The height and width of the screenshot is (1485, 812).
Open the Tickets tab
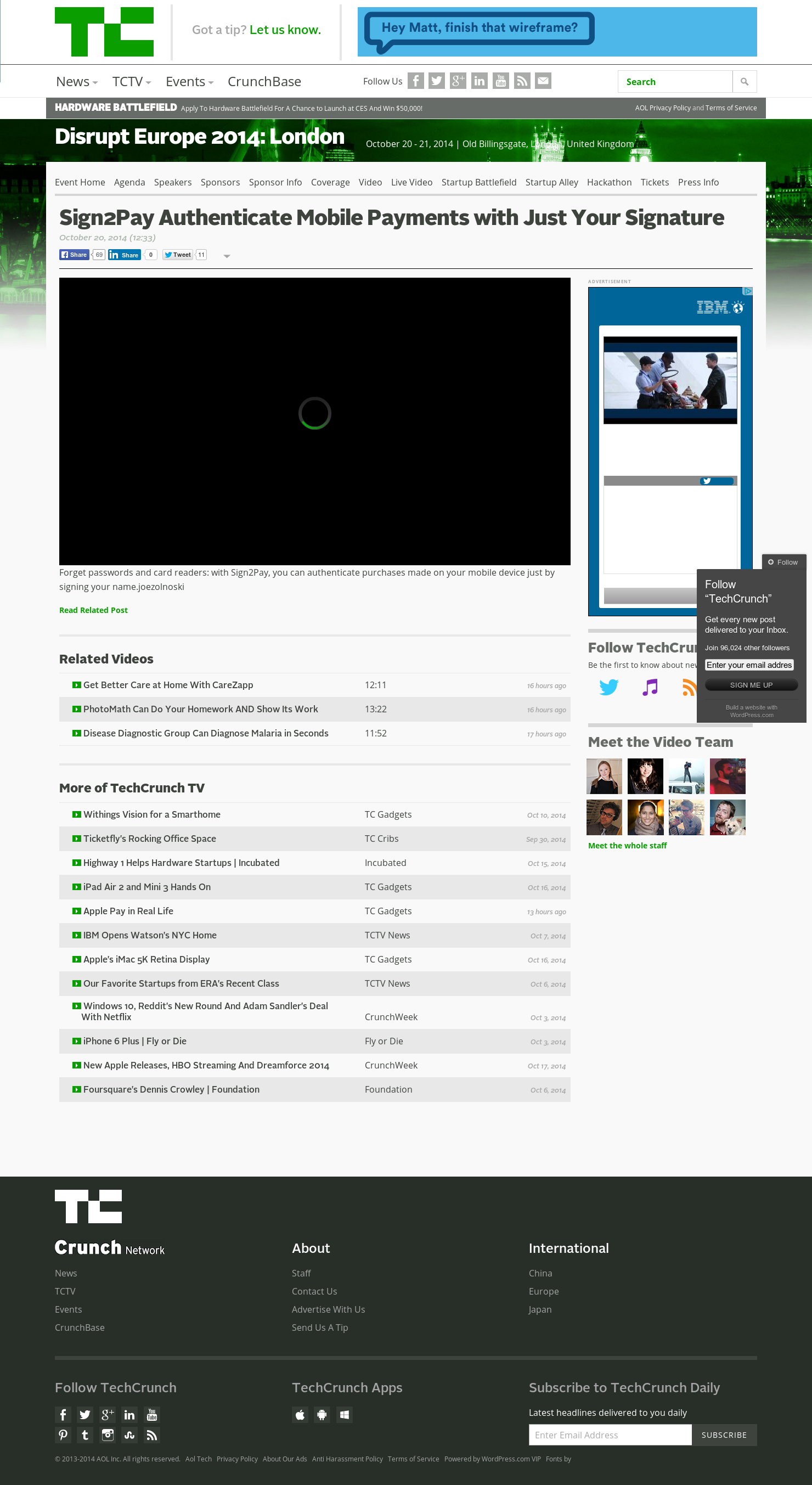(x=655, y=182)
